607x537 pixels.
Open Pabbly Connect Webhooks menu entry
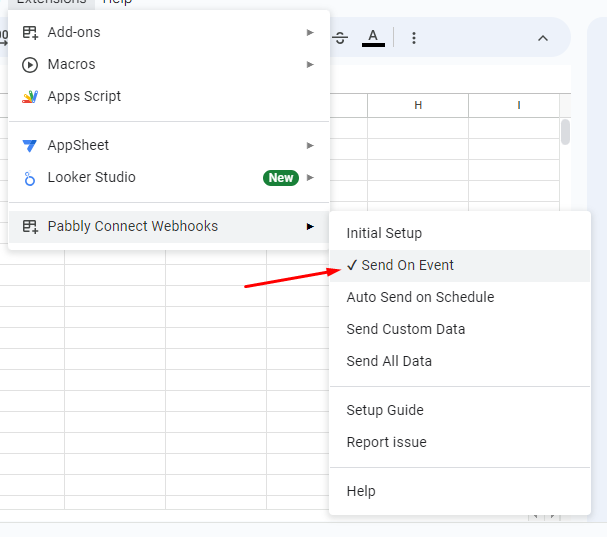click(169, 226)
